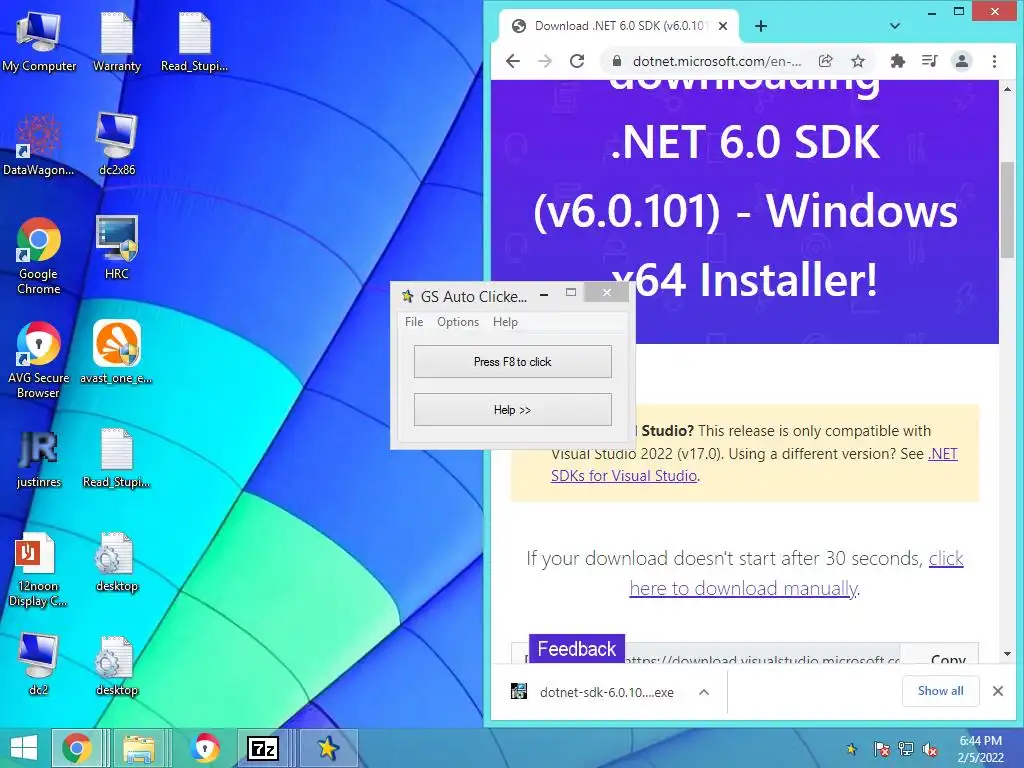The image size is (1024, 768).
Task: Select the top-row Read_Stupi... file icon
Action: tap(195, 43)
